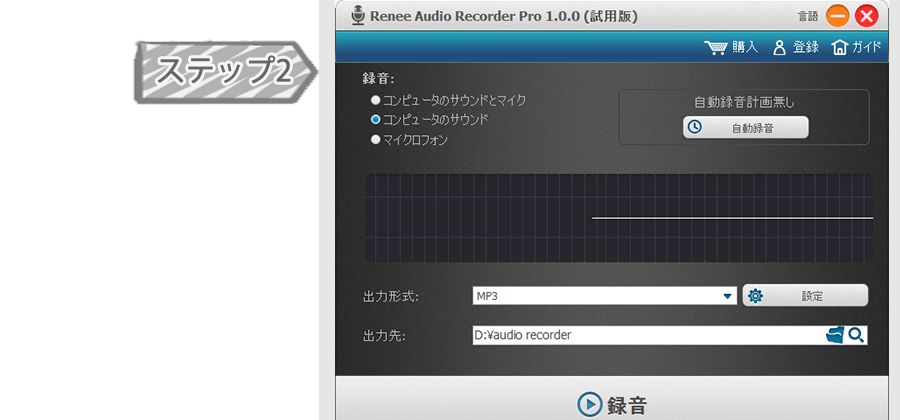Click the audio waveform display area
The width and height of the screenshot is (900, 420).
(619, 218)
